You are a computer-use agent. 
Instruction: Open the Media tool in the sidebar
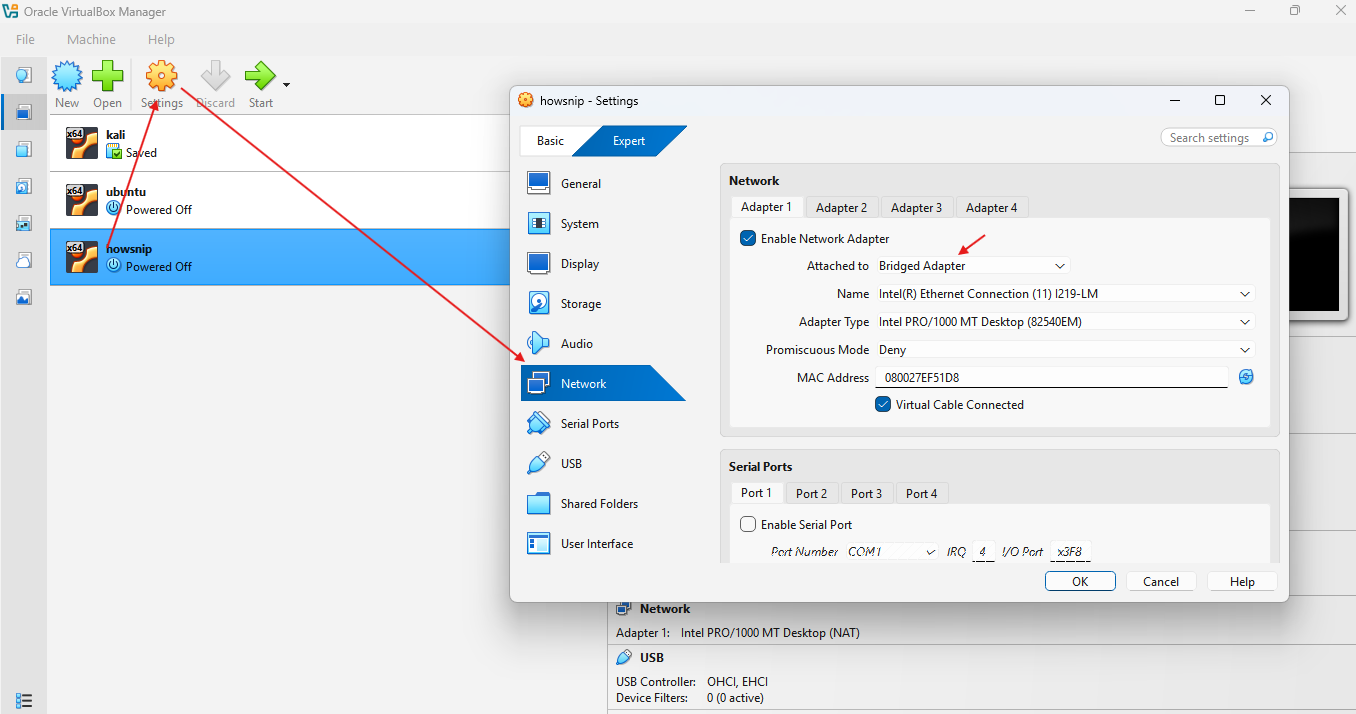click(x=24, y=186)
